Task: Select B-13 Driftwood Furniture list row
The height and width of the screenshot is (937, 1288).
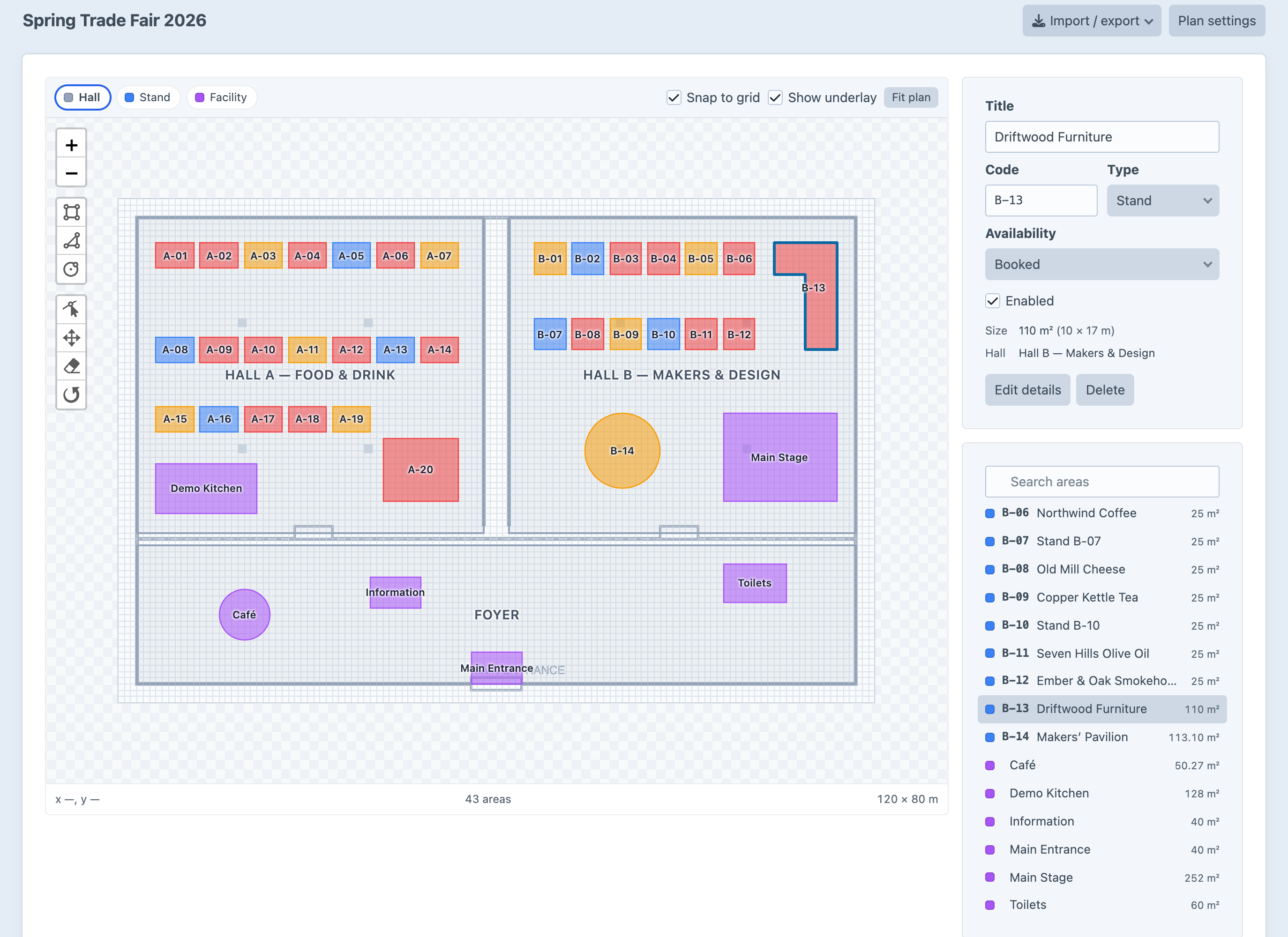Action: click(x=1102, y=709)
